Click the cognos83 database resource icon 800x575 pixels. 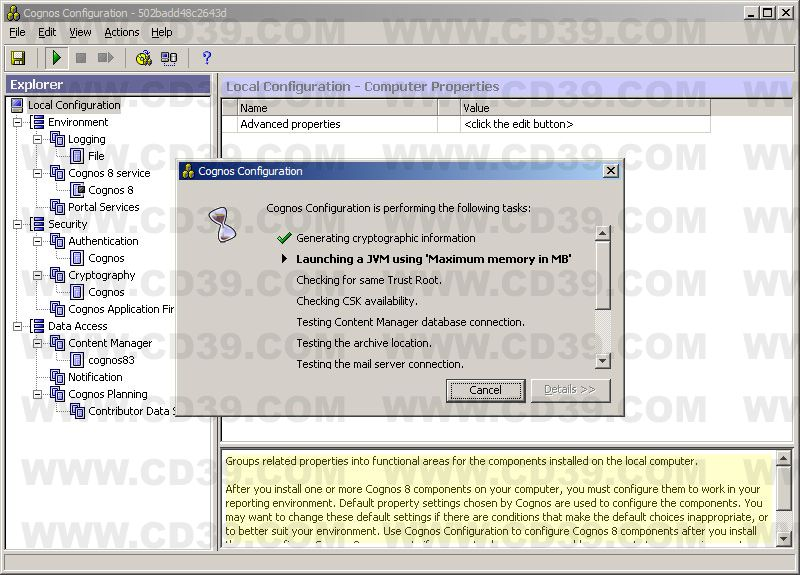(x=77, y=360)
